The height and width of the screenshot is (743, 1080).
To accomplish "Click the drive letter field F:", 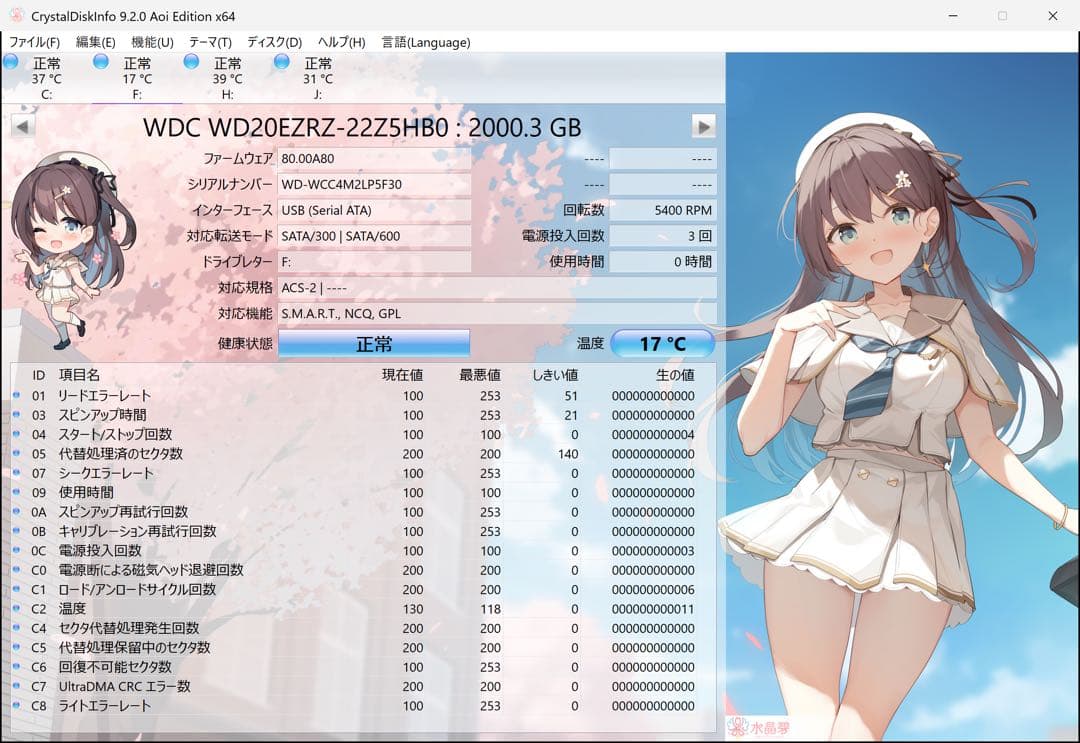I will pyautogui.click(x=374, y=262).
